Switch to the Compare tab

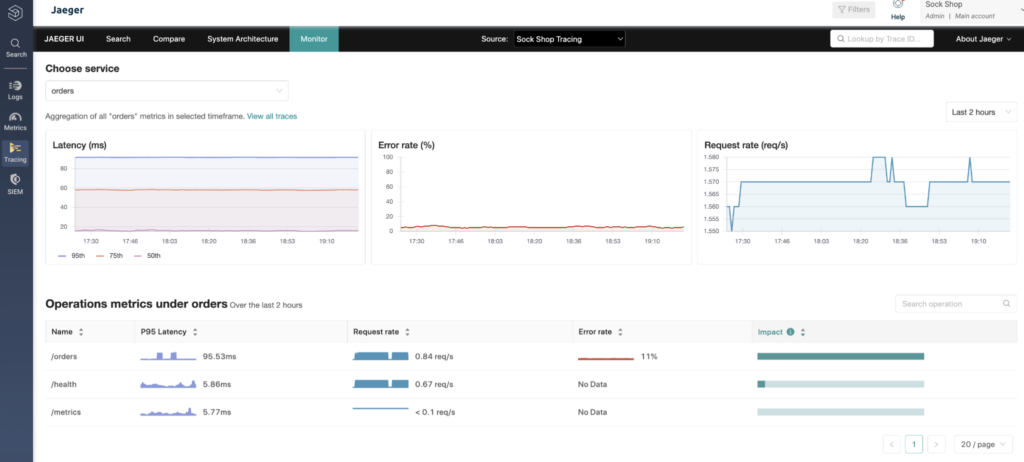(168, 39)
